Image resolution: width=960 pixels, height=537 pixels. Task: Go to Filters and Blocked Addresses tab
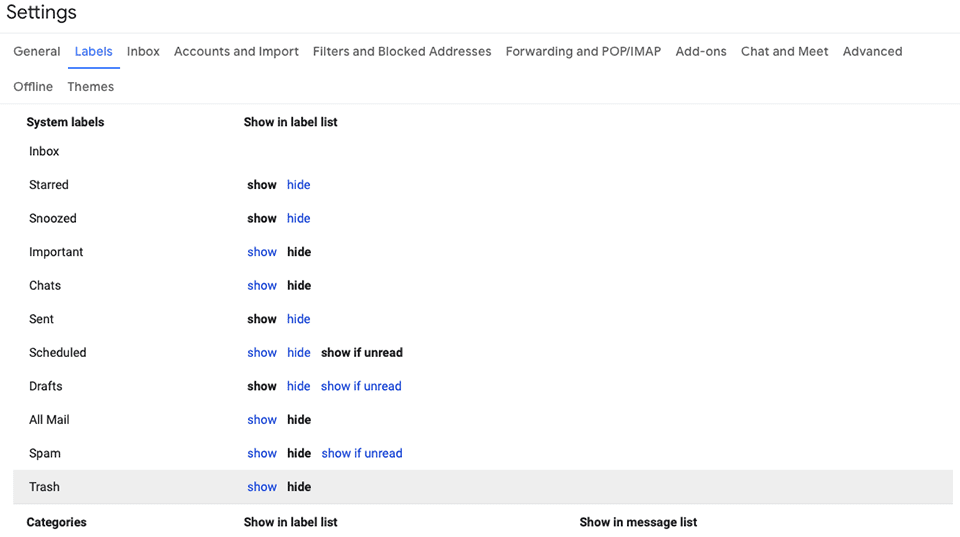click(x=402, y=52)
